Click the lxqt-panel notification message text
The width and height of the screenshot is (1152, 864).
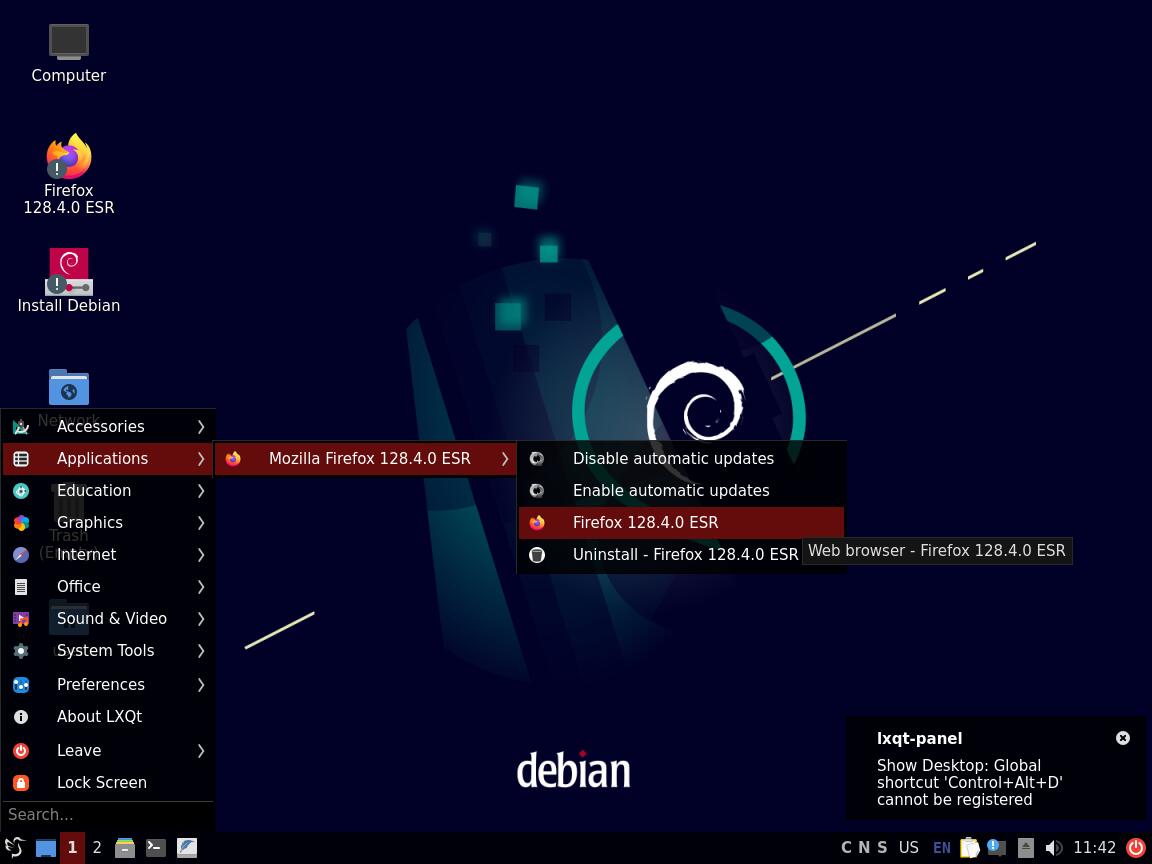coord(969,782)
